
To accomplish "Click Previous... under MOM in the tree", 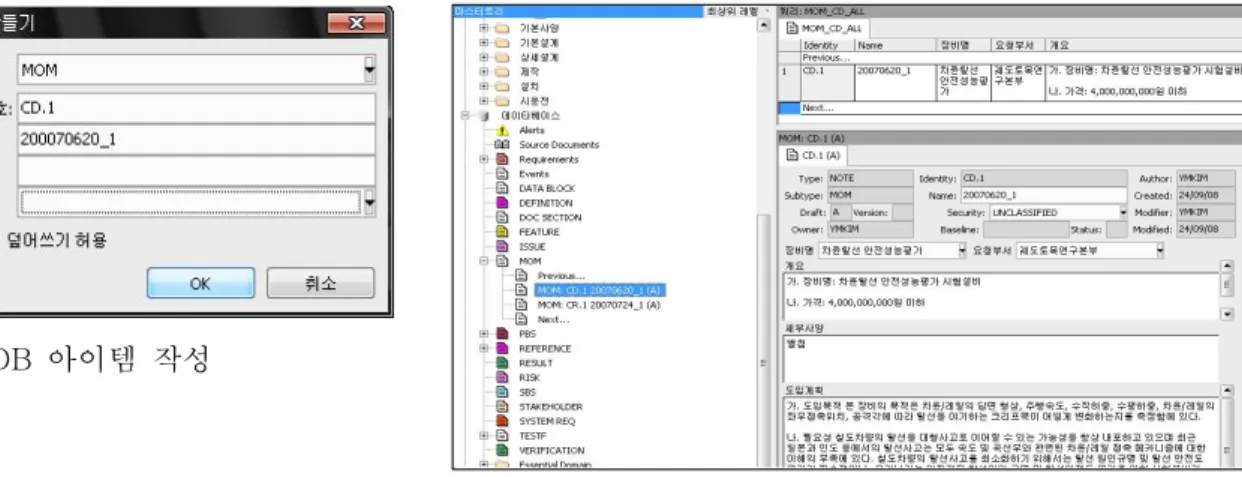I will coord(560,275).
